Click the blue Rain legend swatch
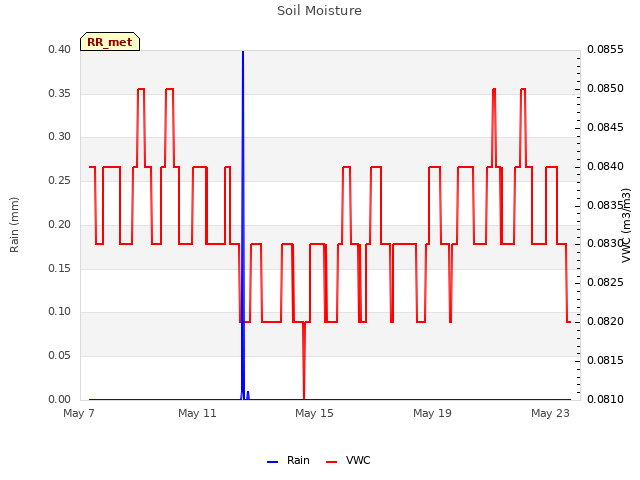This screenshot has height=480, width=640. (x=272, y=462)
